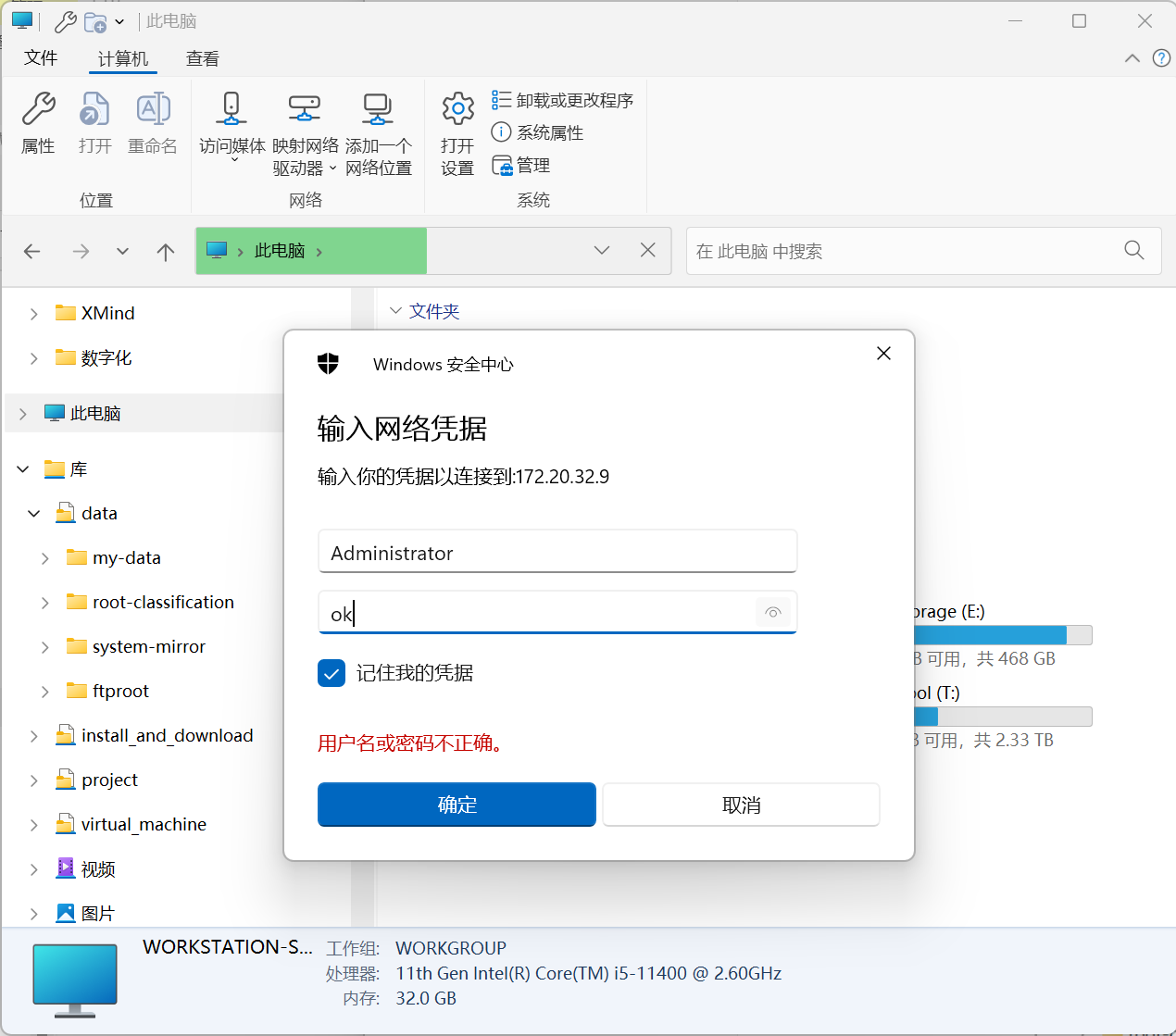
Task: Click 管理 manage icon in ribbon
Action: 502,166
